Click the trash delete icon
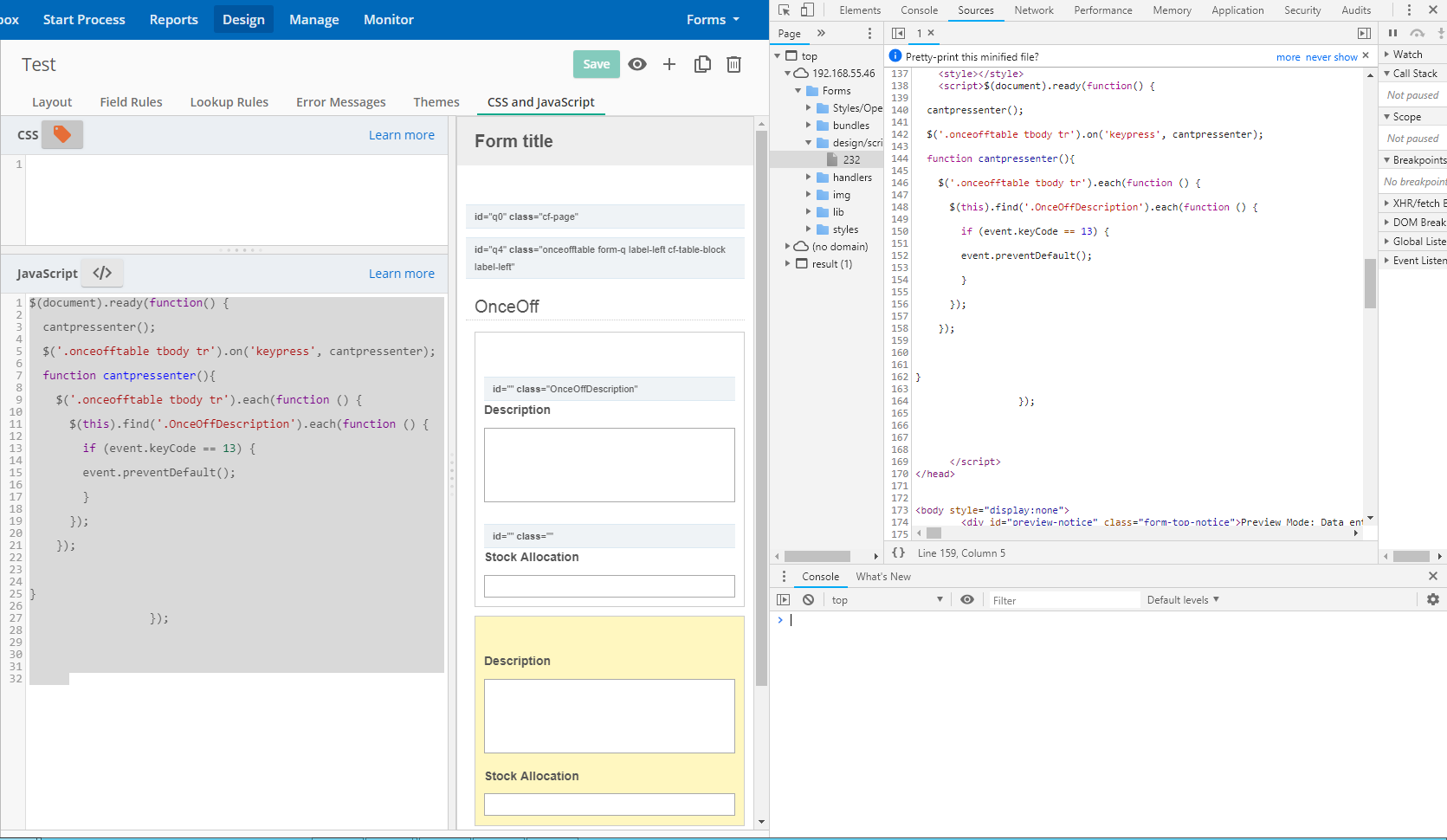This screenshot has width=1447, height=840. pos(733,64)
